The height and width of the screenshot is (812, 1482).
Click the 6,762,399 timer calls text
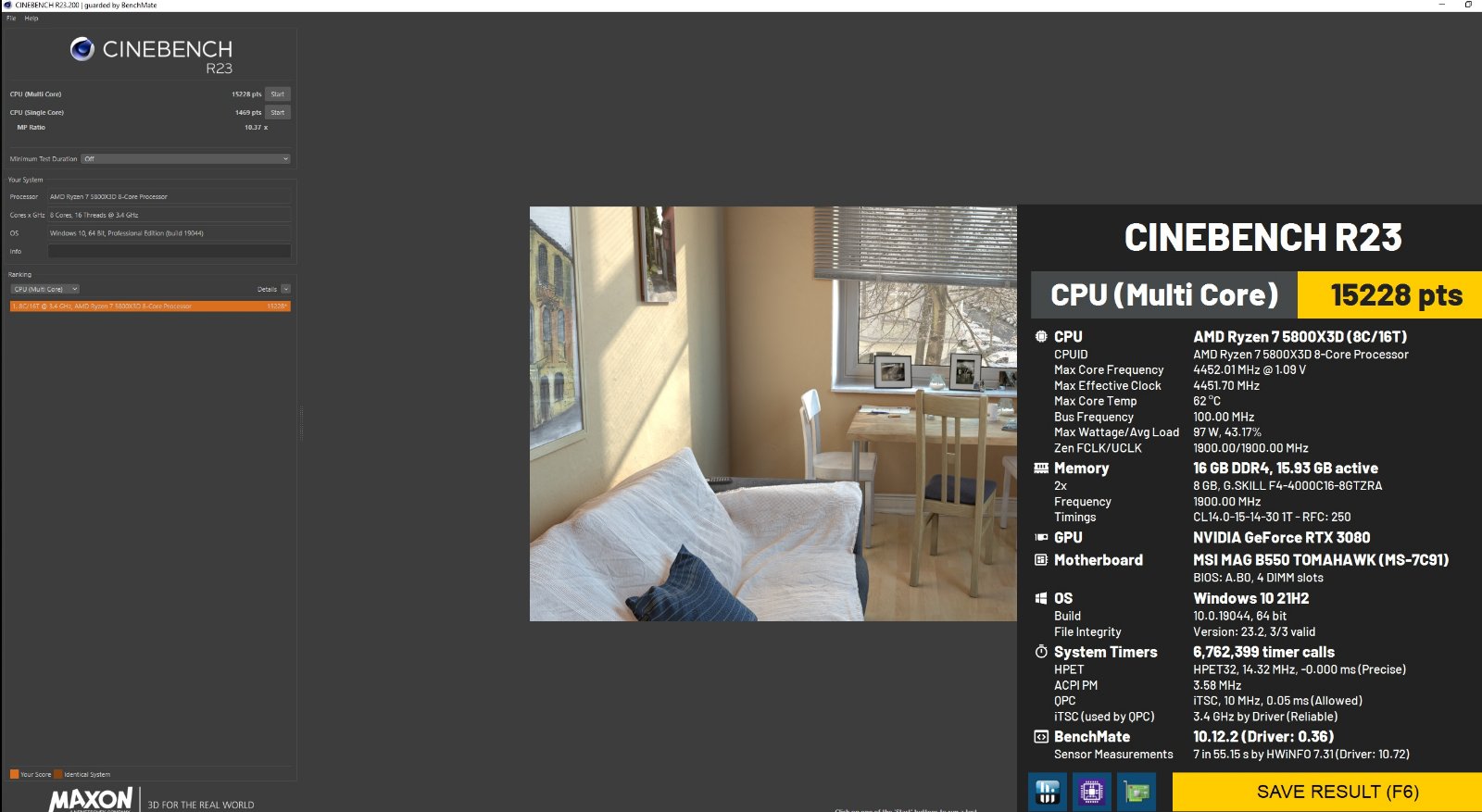(x=1264, y=653)
